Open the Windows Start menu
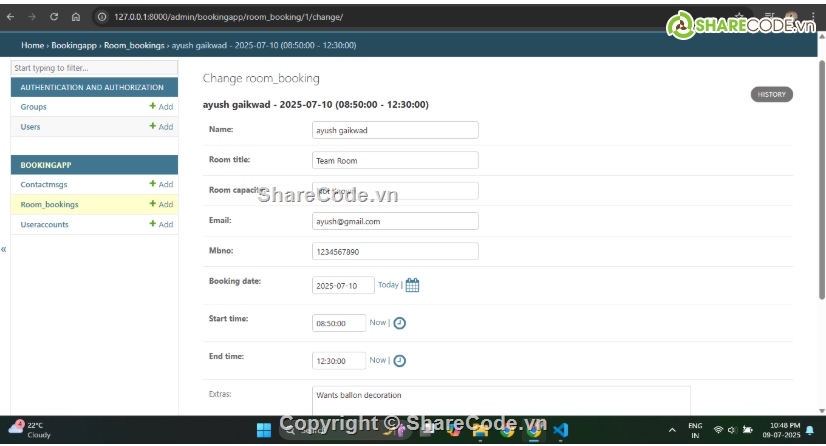 (264, 430)
